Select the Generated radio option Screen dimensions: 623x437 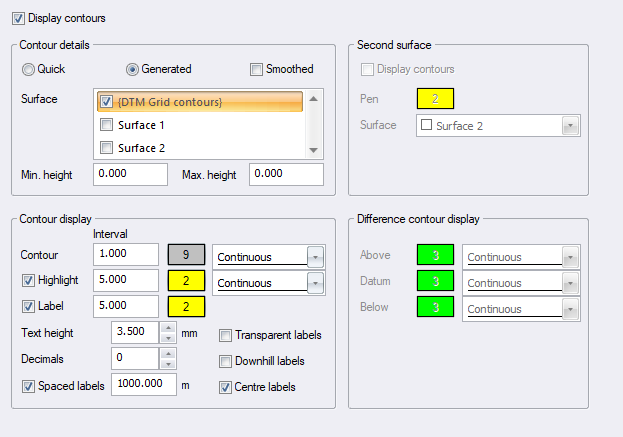[x=132, y=69]
